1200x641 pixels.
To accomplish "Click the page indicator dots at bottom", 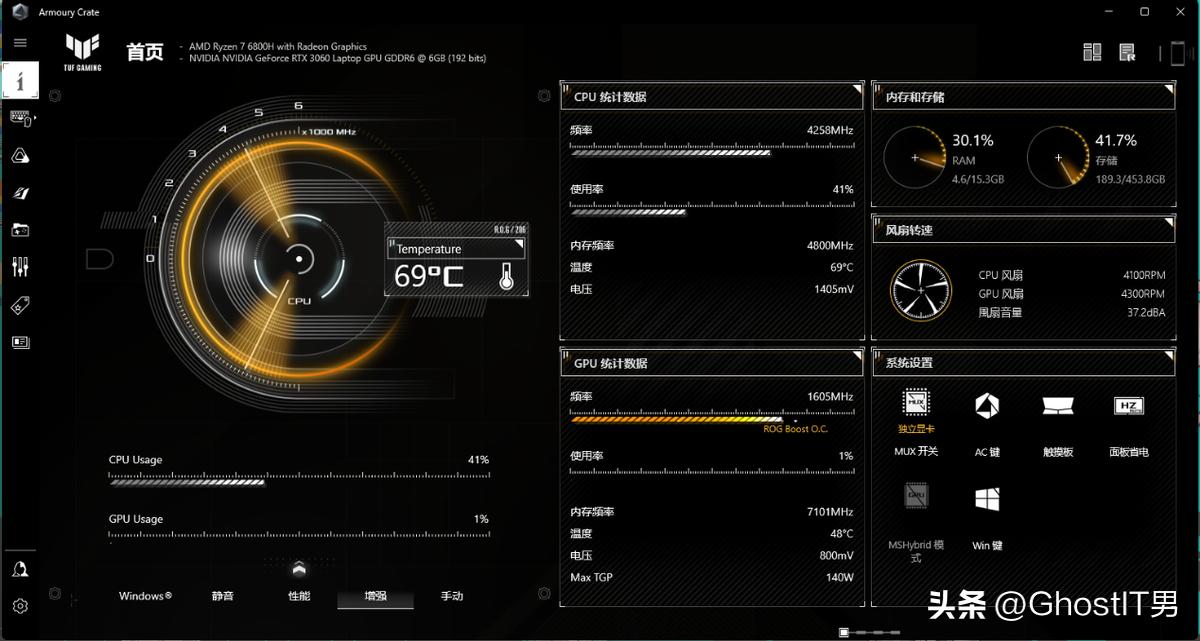I will point(868,632).
